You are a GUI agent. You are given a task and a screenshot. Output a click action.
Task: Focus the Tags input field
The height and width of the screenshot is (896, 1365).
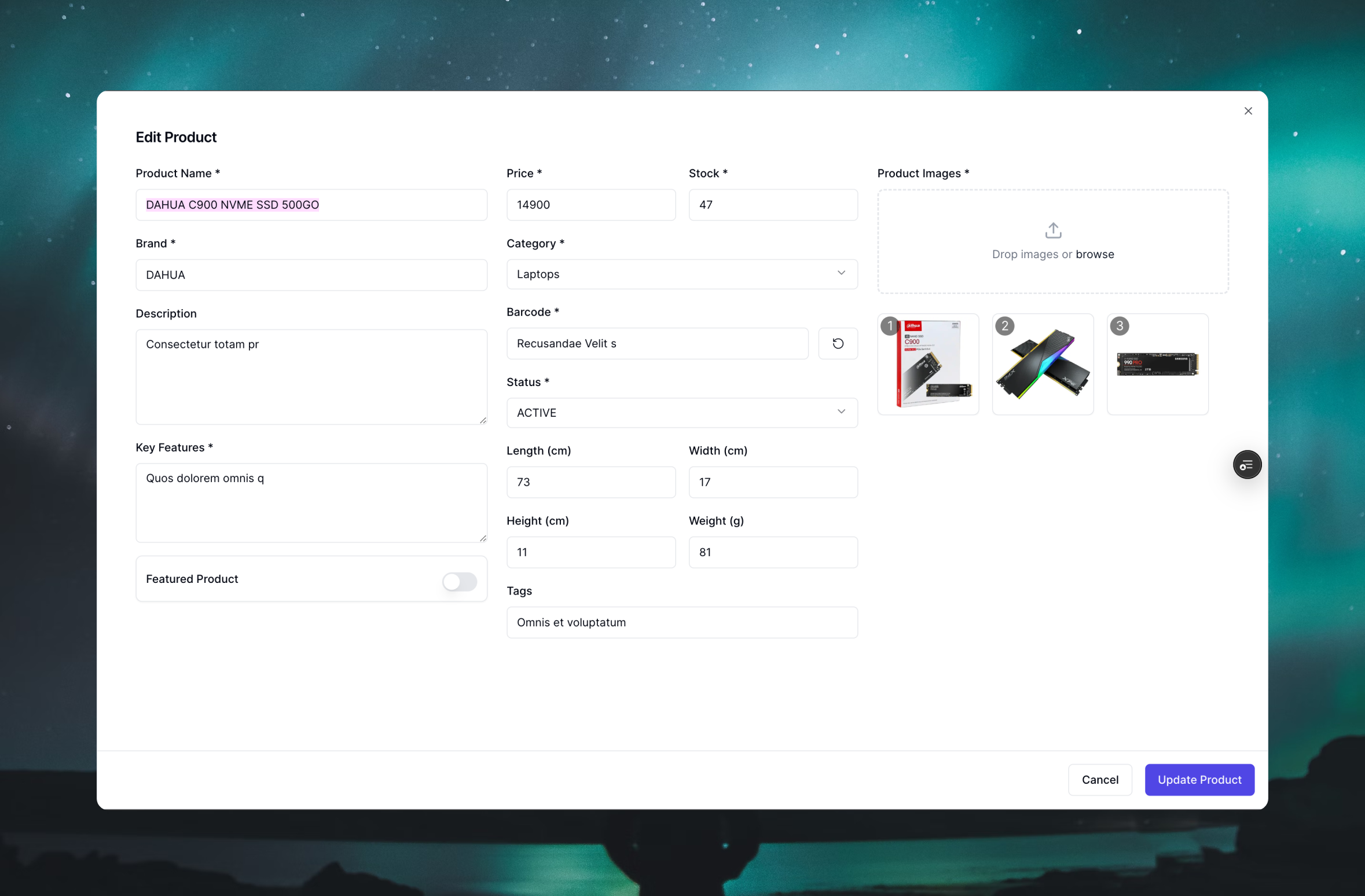[682, 622]
